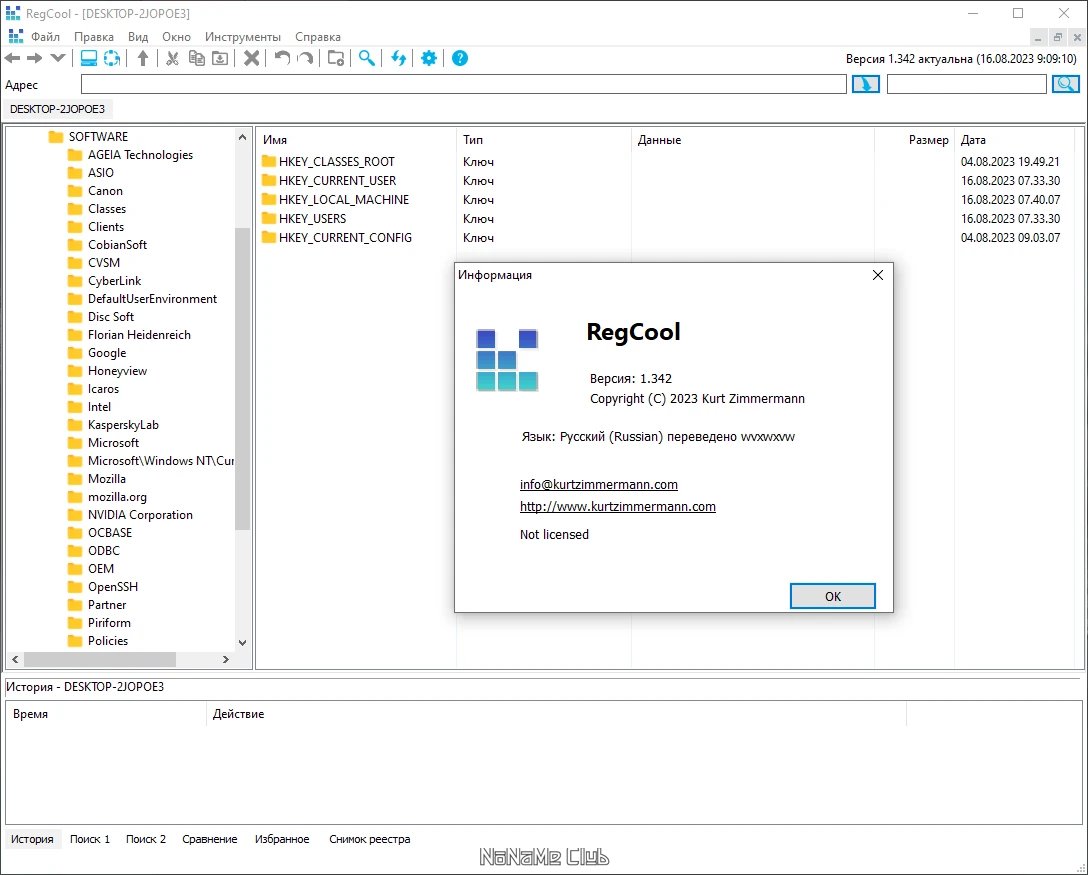Viewport: 1088px width, 875px height.
Task: Open the http://www.kurtzimmermann.com link
Action: click(x=618, y=507)
